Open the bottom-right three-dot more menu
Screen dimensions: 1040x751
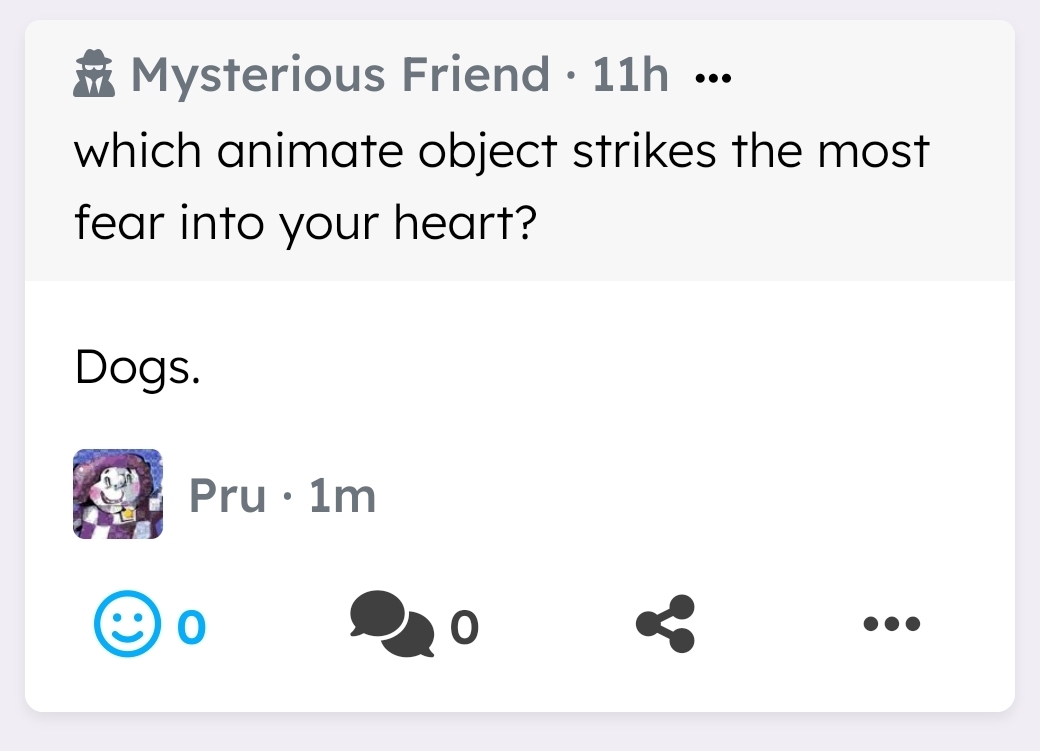[891, 624]
